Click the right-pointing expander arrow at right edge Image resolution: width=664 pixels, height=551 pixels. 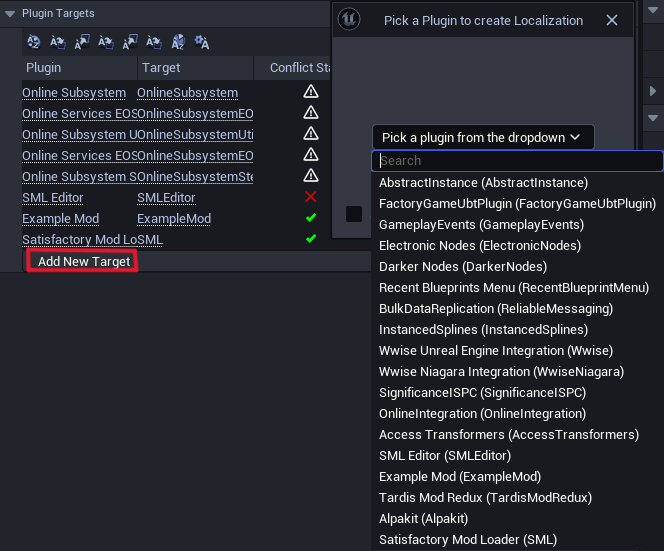click(653, 91)
